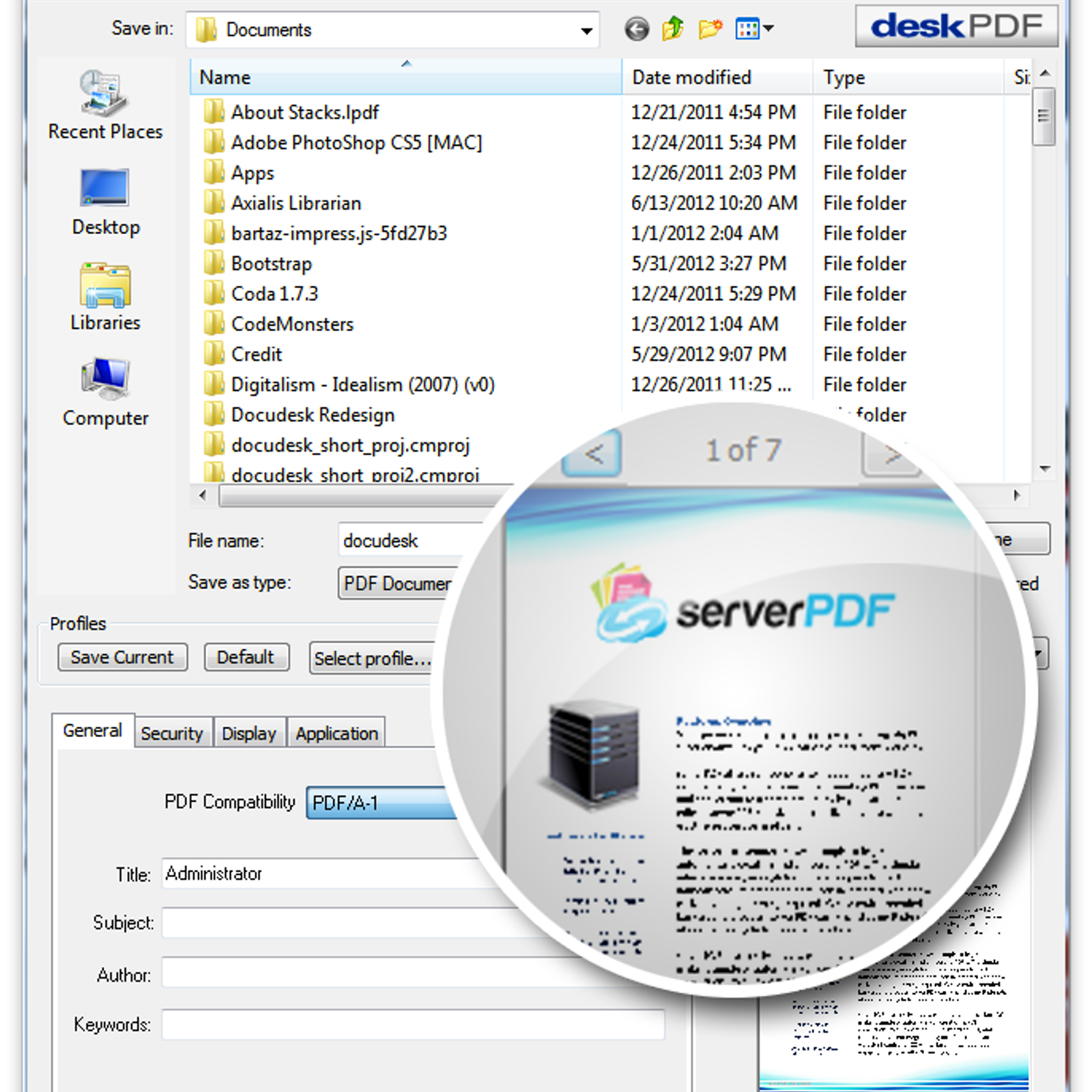Sort by the Name column header
Viewport: 1092px width, 1092px height.
406,77
